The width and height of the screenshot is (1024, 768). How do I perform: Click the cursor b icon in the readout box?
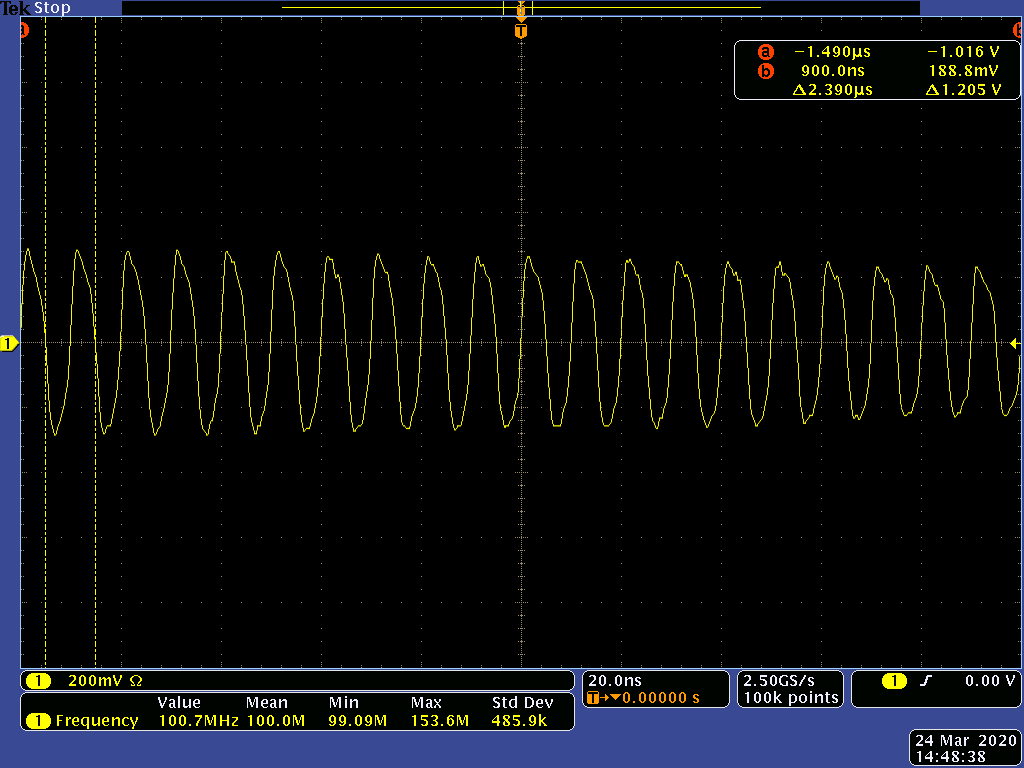[x=765, y=71]
